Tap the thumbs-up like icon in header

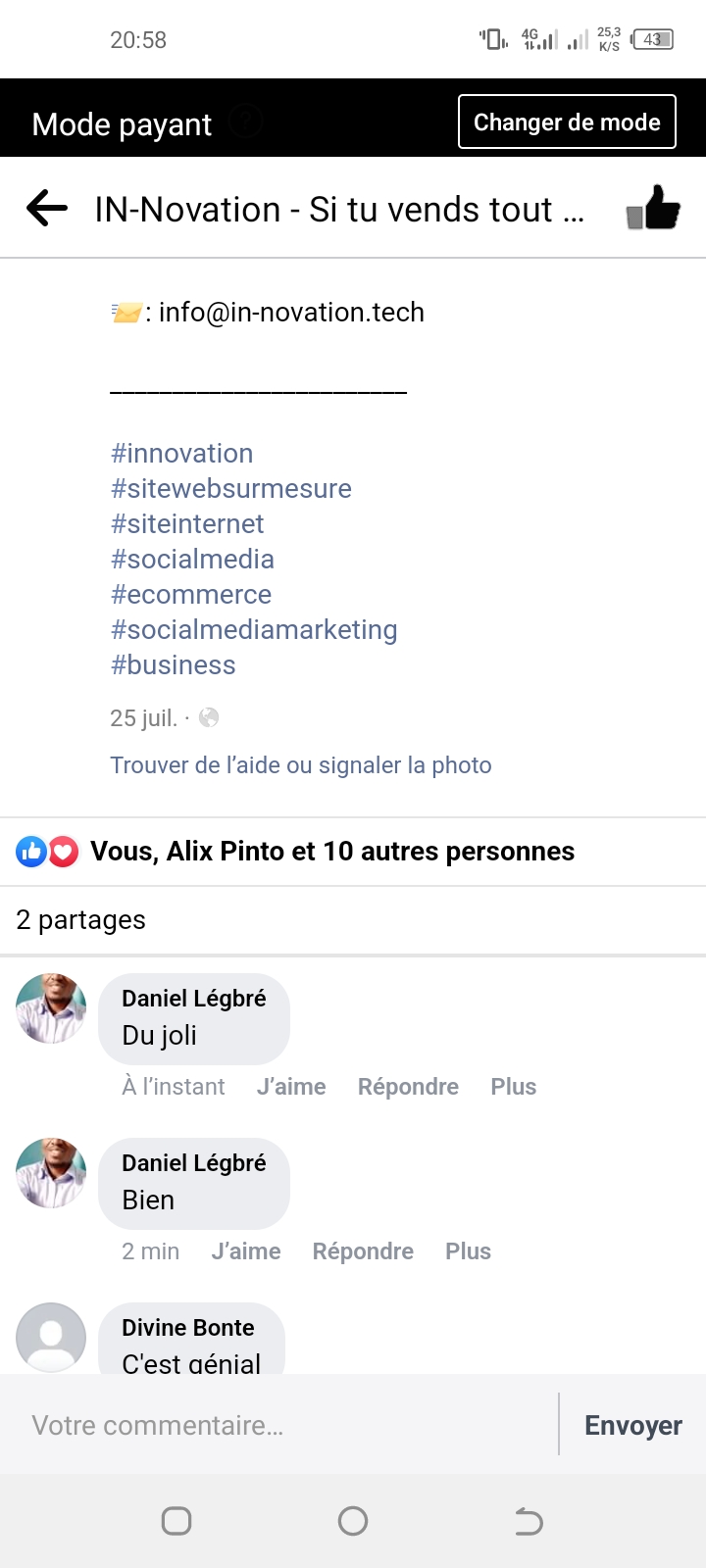[653, 208]
